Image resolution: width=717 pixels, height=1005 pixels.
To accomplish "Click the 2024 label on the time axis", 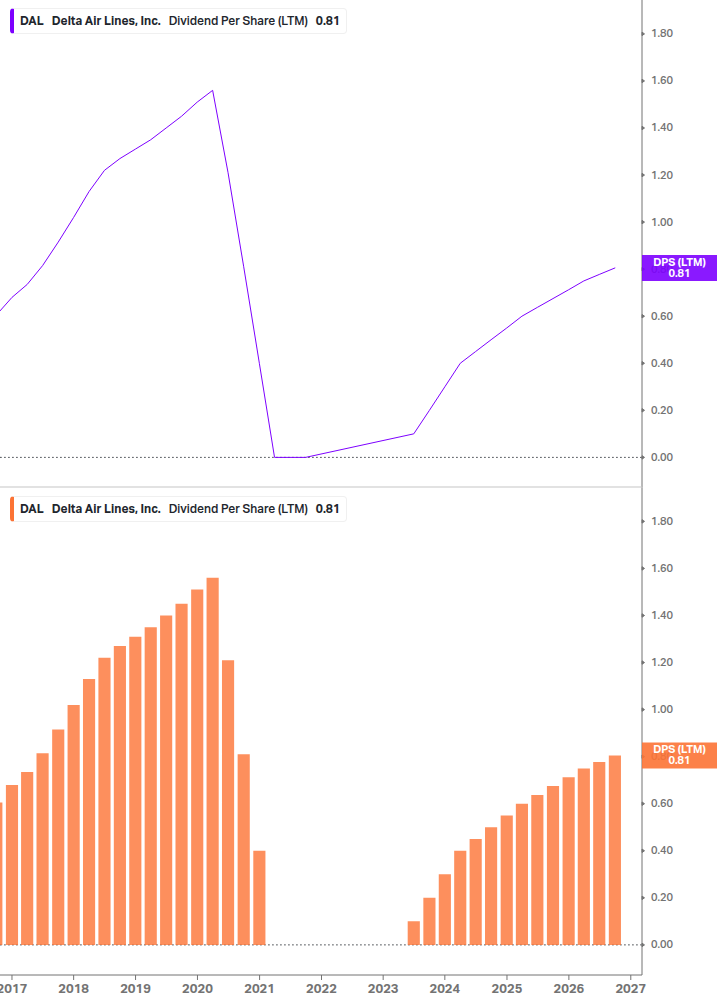I will pyautogui.click(x=445, y=989).
